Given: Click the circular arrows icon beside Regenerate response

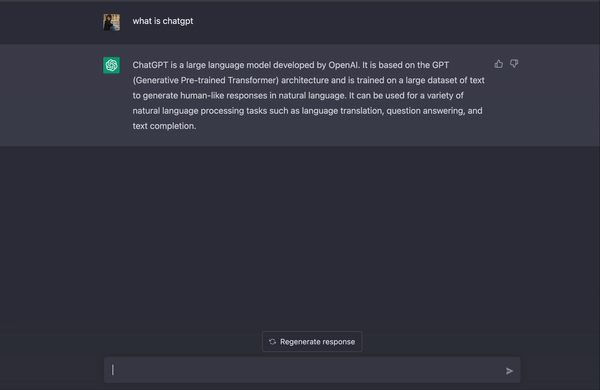Looking at the screenshot, I should click(x=272, y=341).
